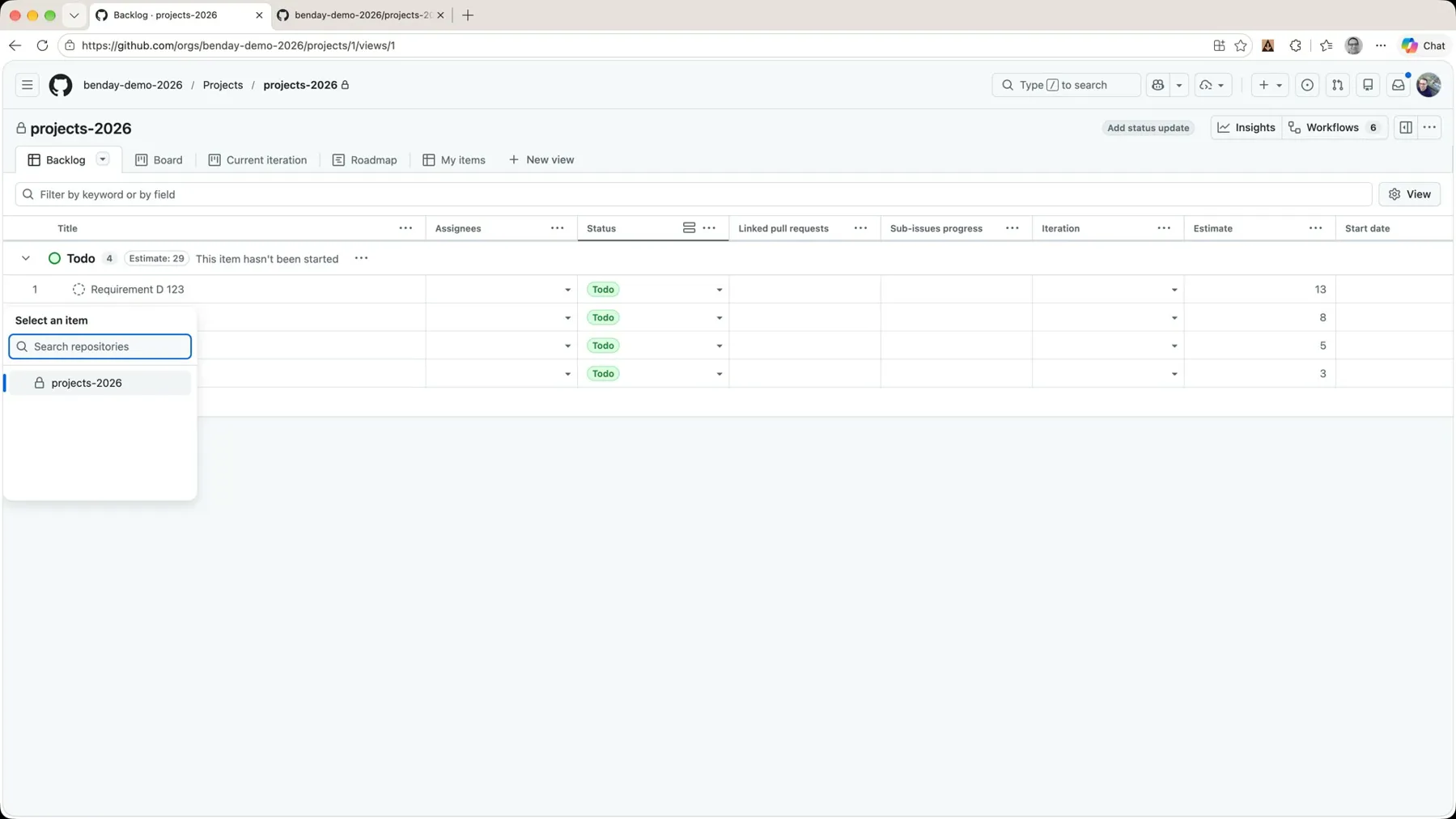Open the Copilot icon in header
This screenshot has width=1456, height=819.
point(1158,85)
